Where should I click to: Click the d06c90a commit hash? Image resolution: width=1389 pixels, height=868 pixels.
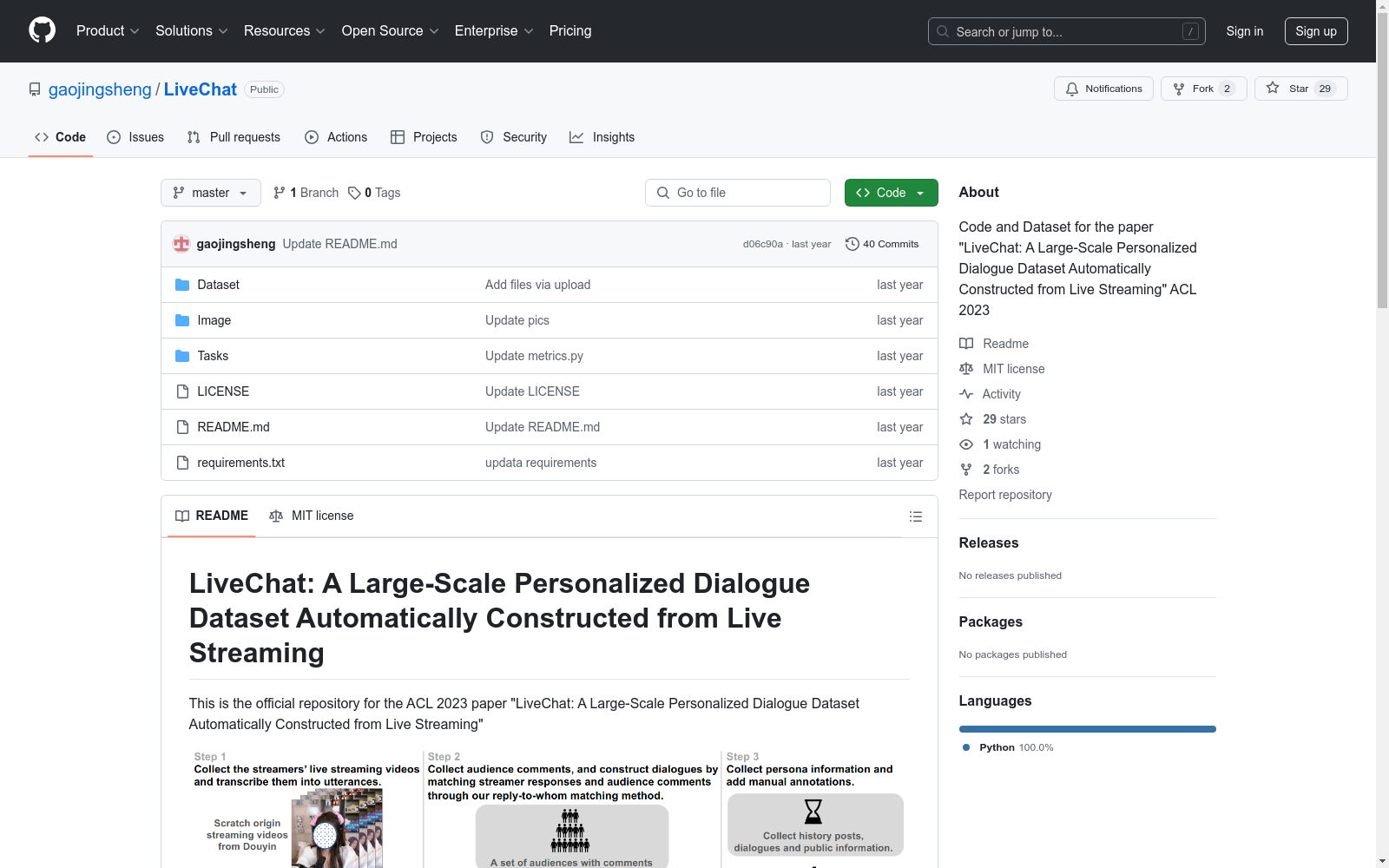pos(763,244)
